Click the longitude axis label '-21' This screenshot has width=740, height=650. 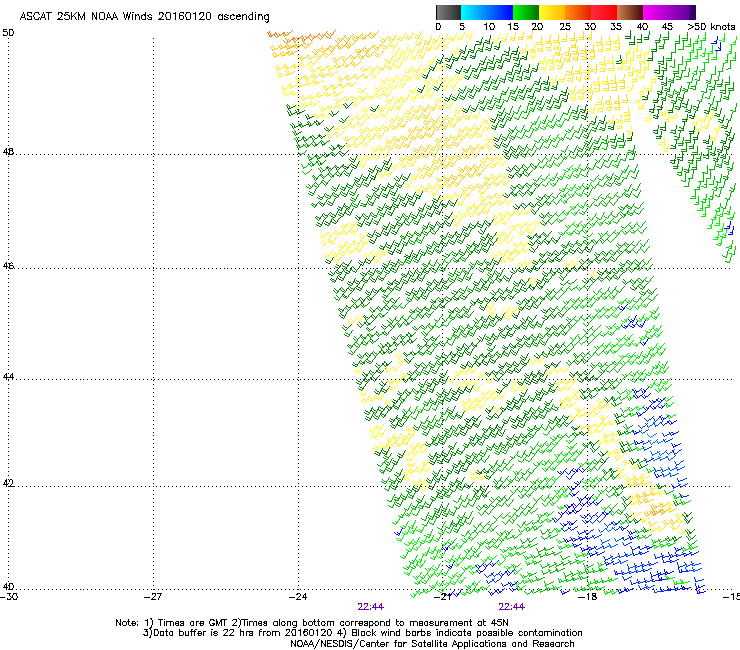click(x=442, y=597)
